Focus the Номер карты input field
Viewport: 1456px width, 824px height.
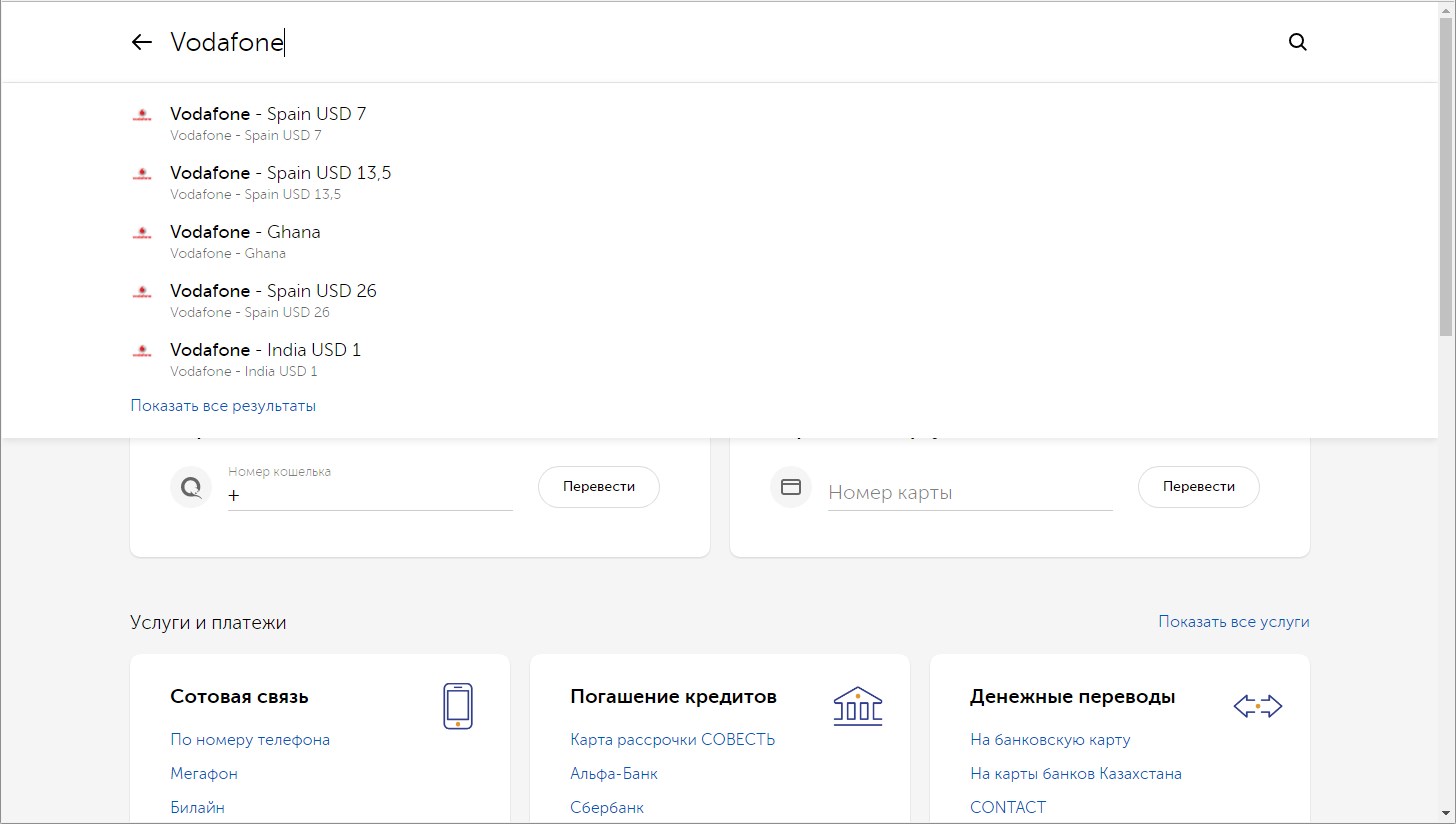click(x=969, y=493)
